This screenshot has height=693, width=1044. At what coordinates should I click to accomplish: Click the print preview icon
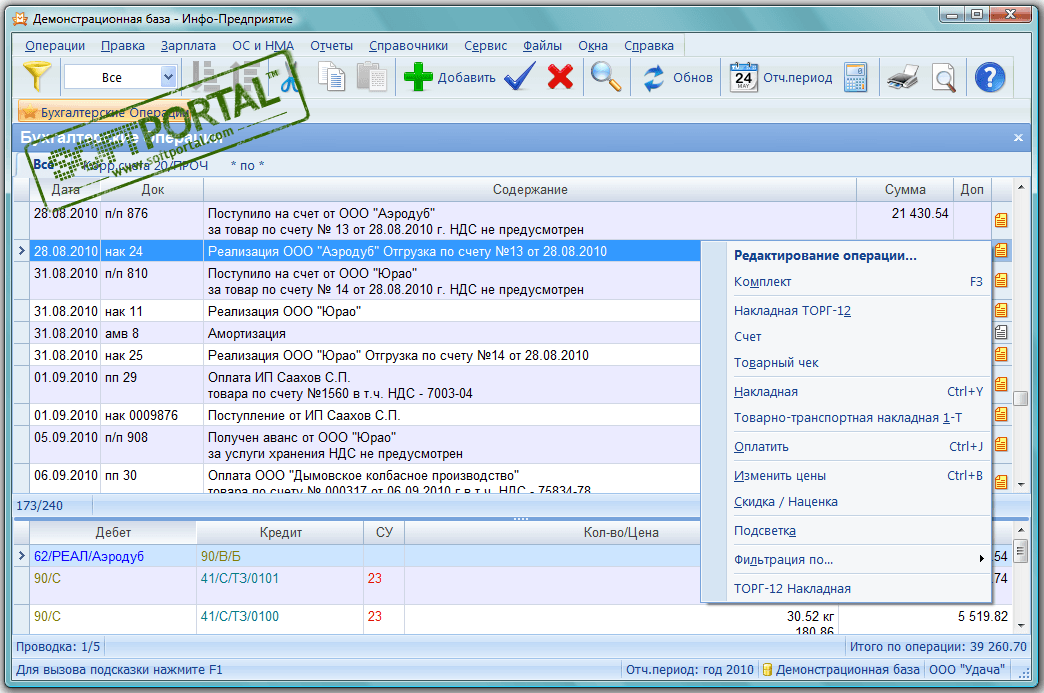[943, 77]
